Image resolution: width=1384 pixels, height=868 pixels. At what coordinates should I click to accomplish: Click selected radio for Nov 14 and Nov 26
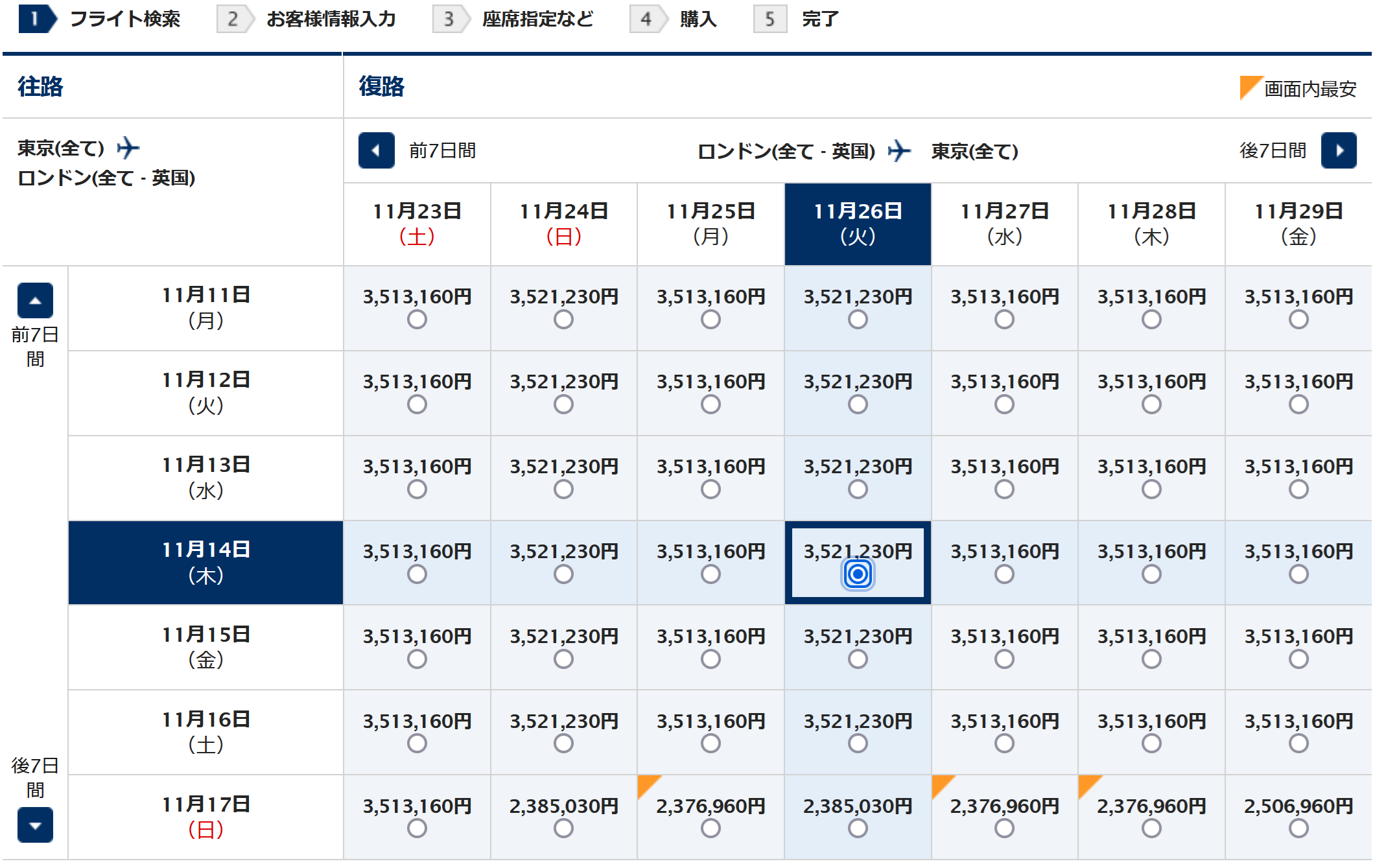coord(858,574)
